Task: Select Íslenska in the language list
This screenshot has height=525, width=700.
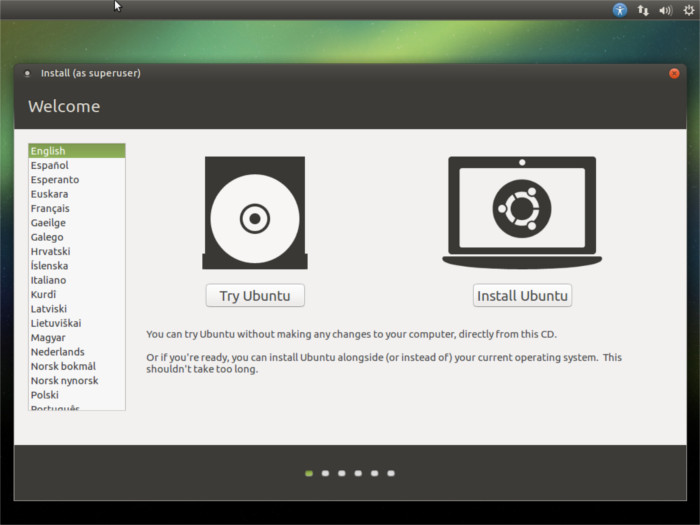Action: (77, 266)
